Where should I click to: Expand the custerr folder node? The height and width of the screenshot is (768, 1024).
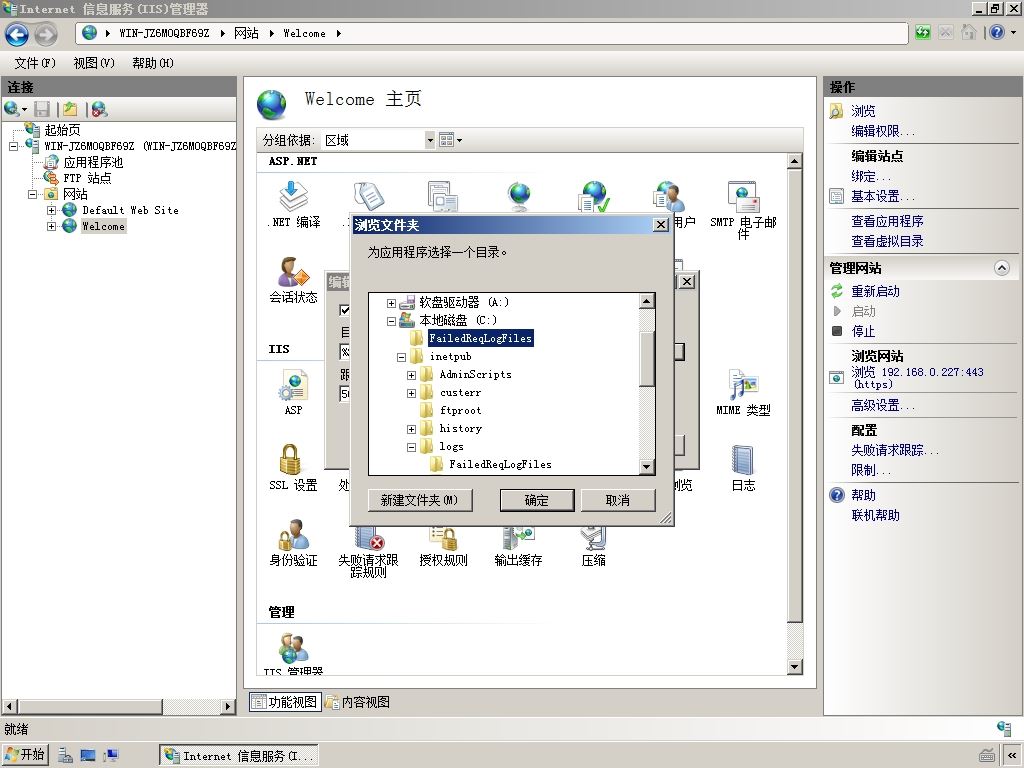[x=411, y=393]
